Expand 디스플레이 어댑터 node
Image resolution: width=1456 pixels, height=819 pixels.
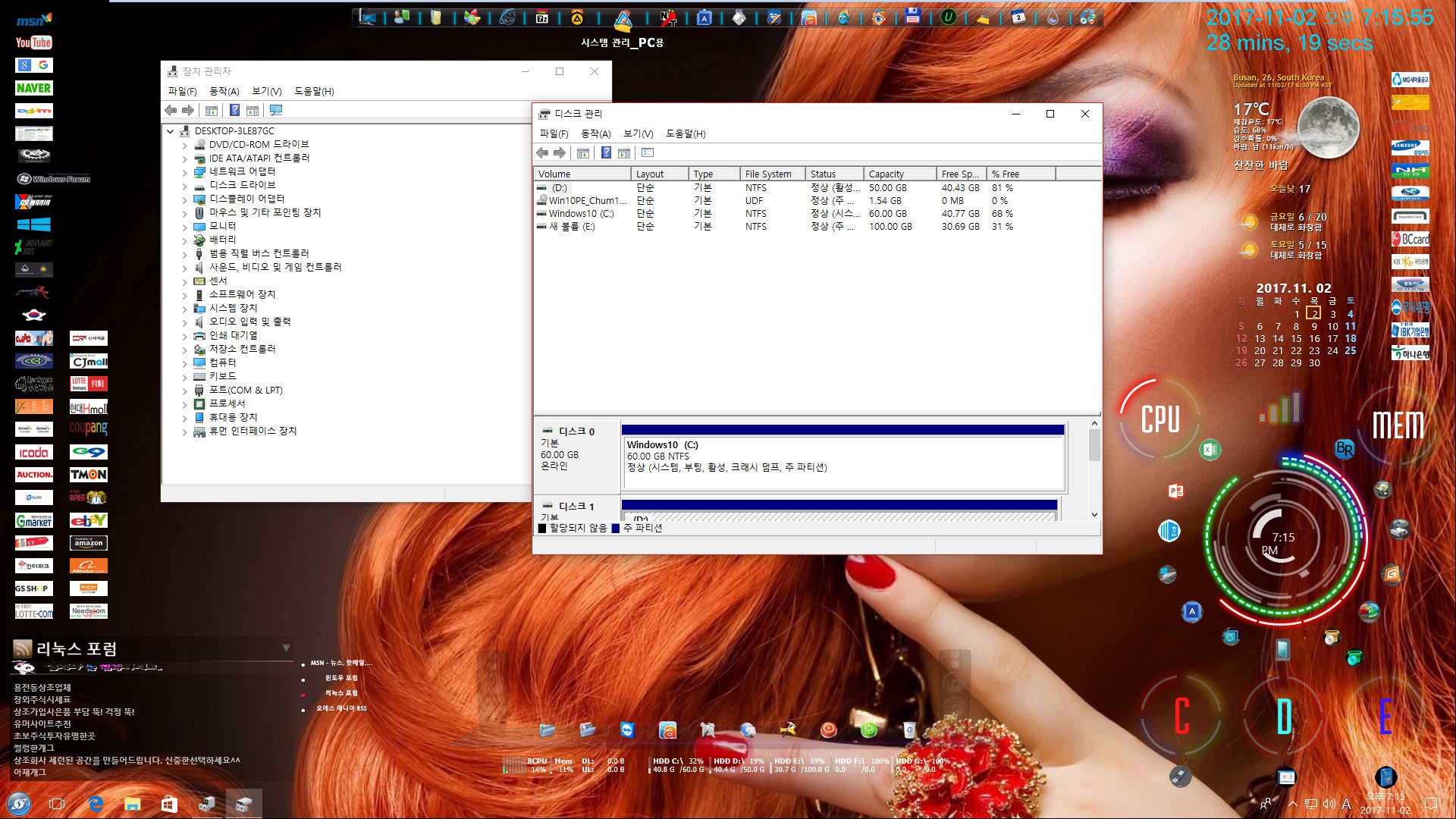click(x=184, y=199)
